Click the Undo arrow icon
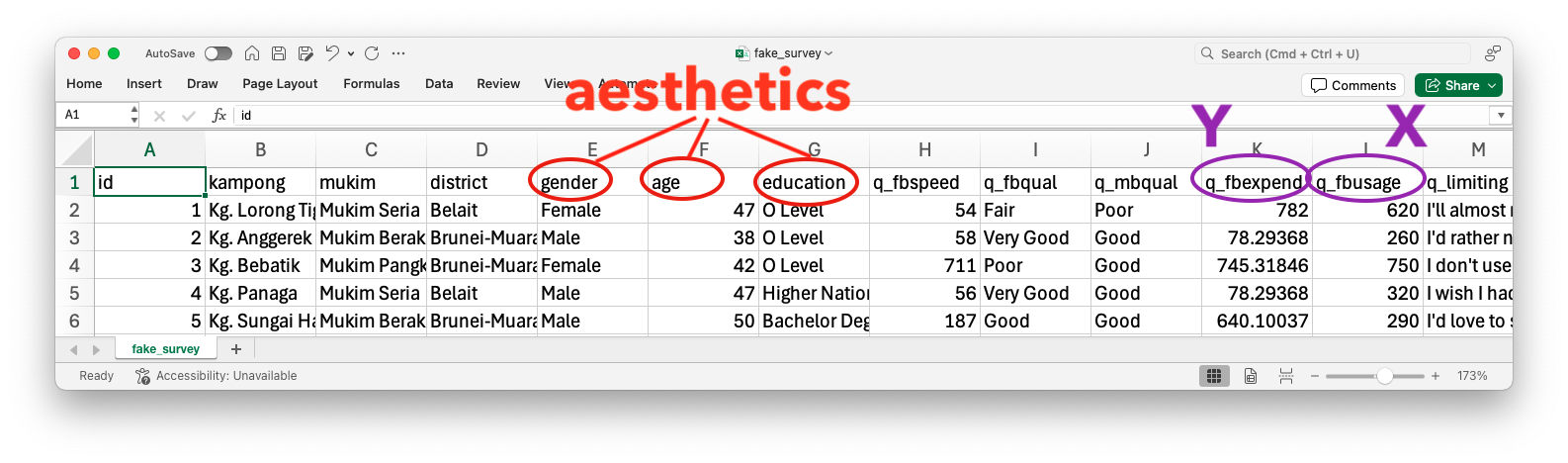The height and width of the screenshot is (463, 1568). tap(332, 53)
